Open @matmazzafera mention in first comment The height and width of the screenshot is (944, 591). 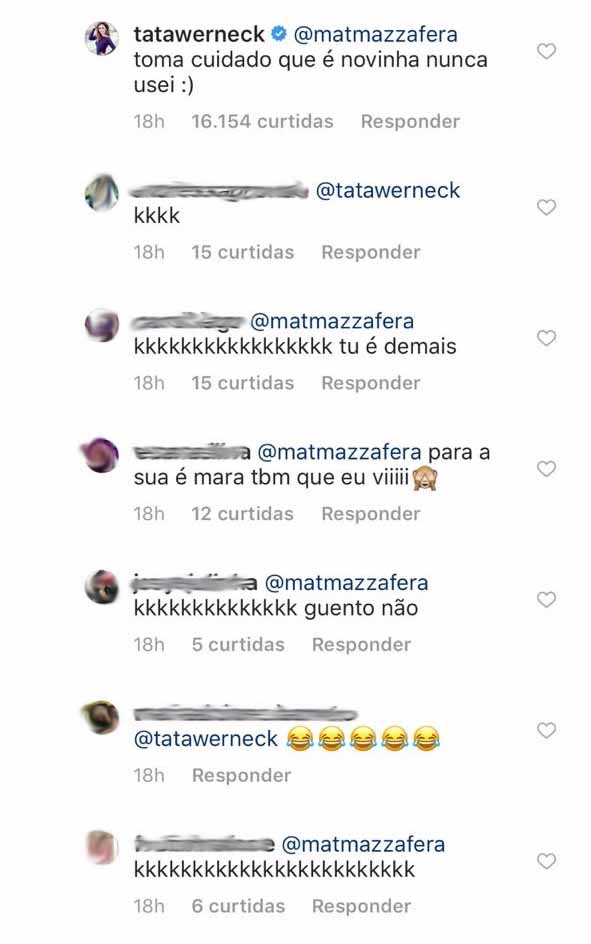pos(376,34)
